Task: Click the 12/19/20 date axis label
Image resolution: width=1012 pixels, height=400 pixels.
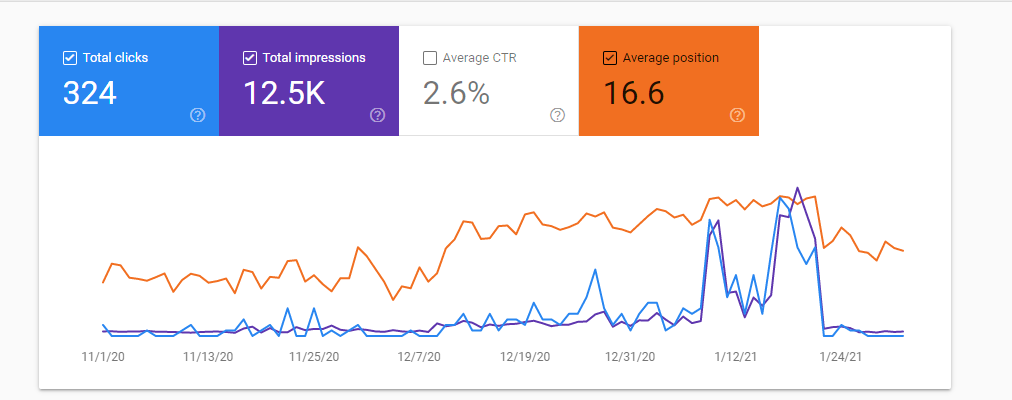Action: (524, 356)
